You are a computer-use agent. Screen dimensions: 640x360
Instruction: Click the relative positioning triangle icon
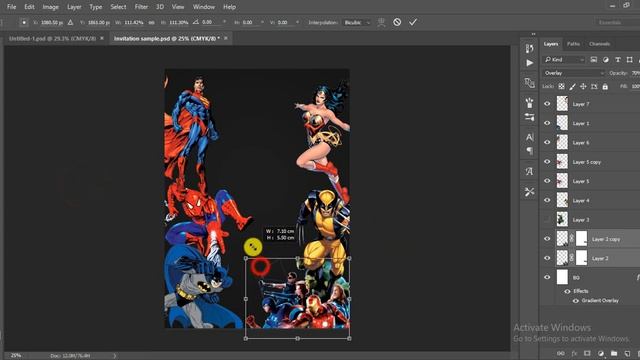(x=70, y=22)
